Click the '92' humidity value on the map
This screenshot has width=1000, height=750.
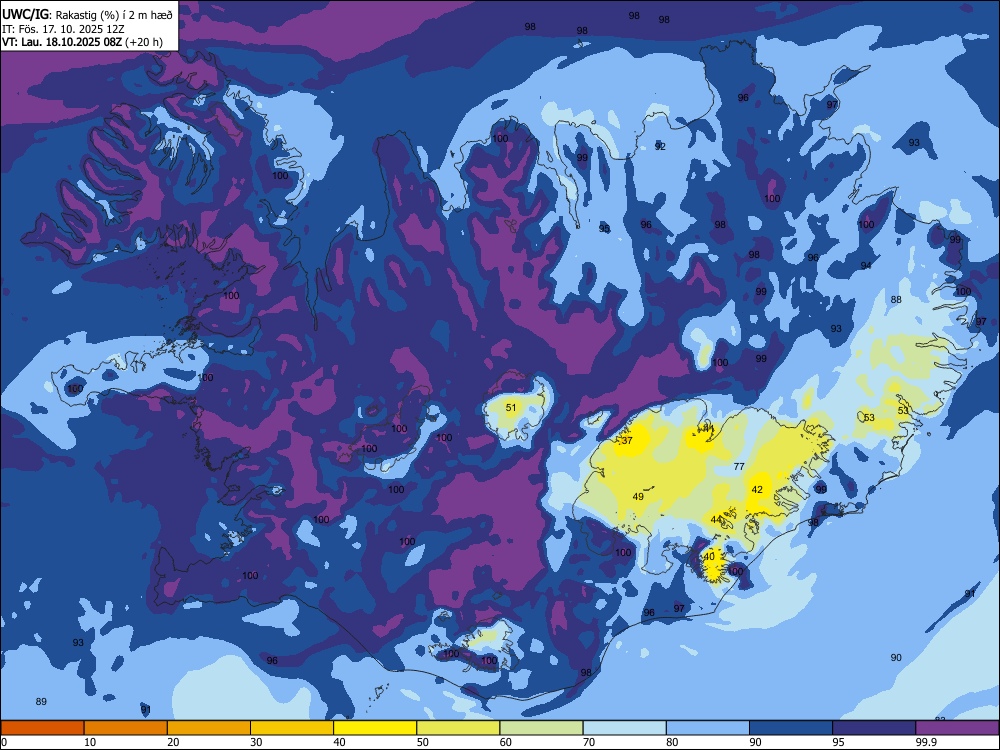660,146
